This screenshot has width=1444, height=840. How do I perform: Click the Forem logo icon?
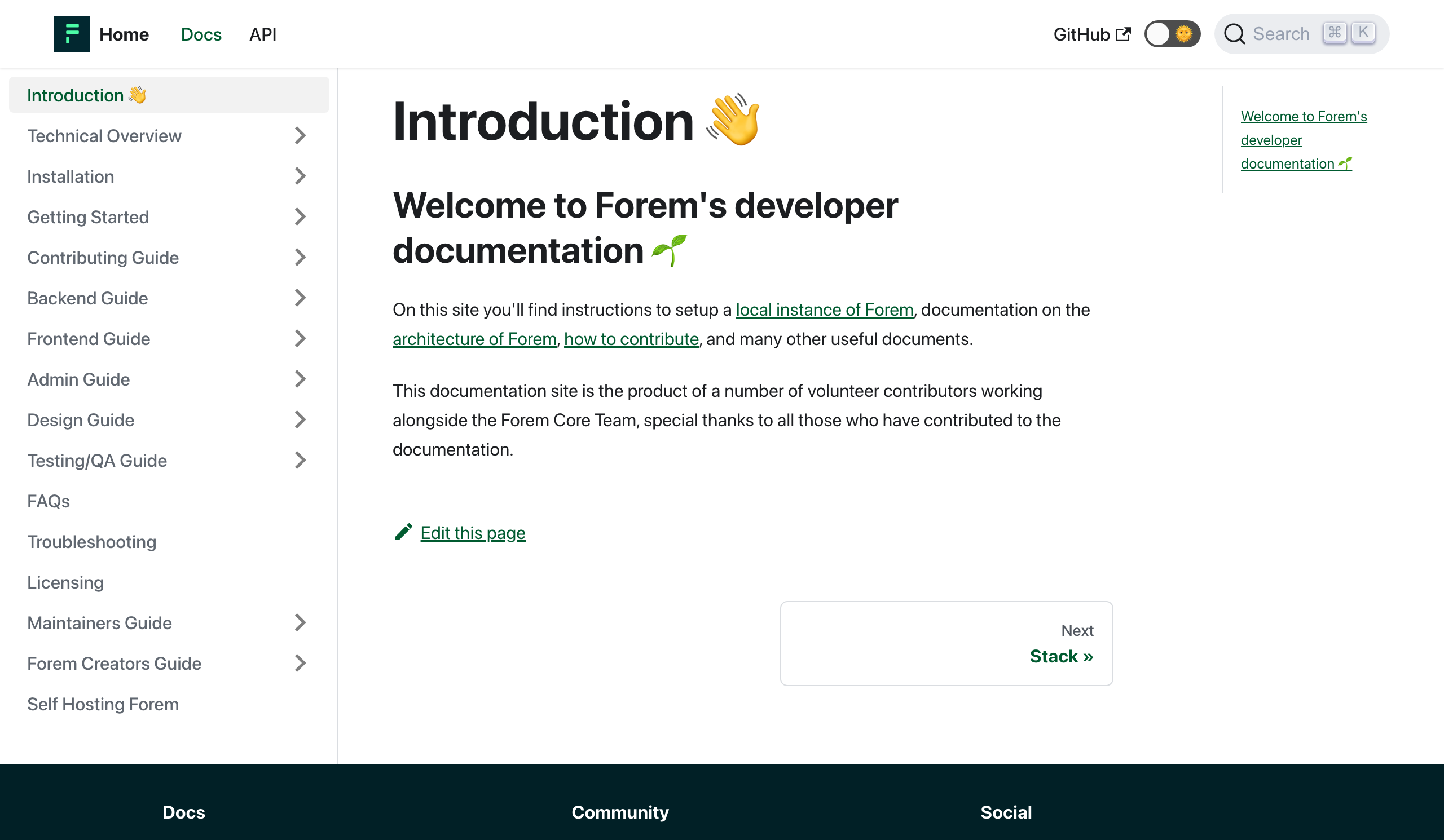coord(72,34)
